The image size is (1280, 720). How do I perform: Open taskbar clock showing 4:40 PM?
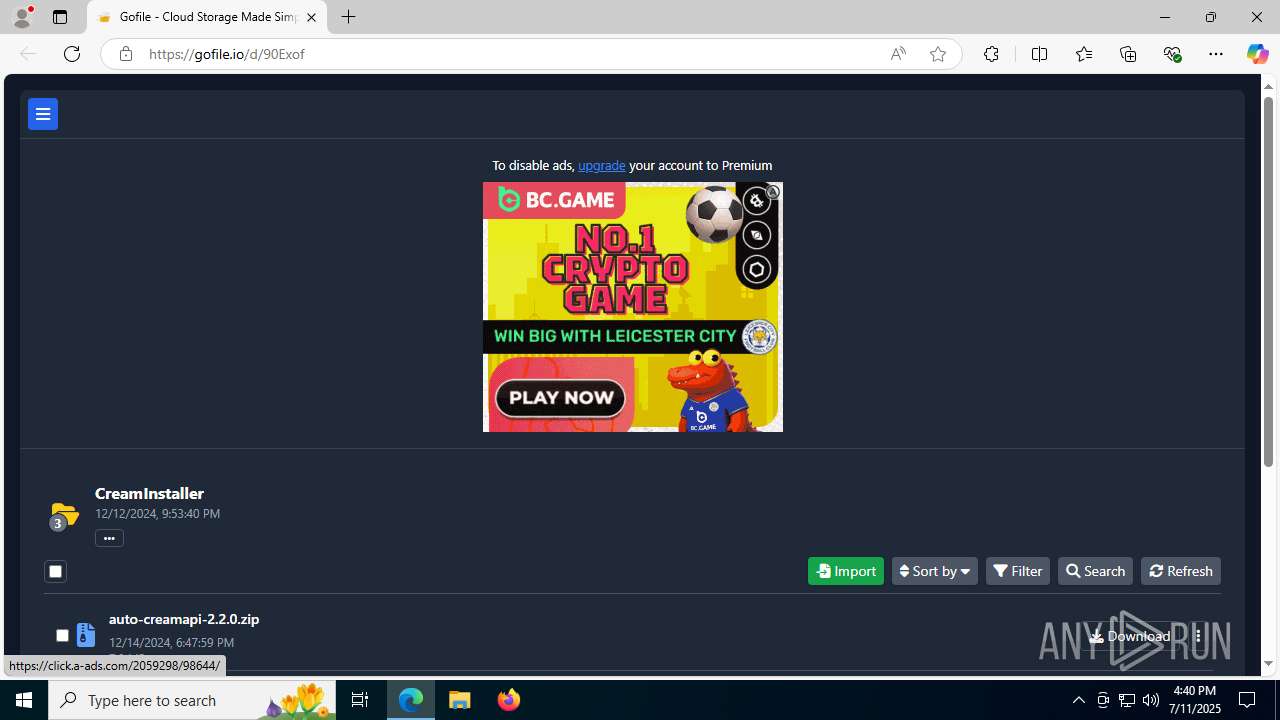[x=1195, y=700]
